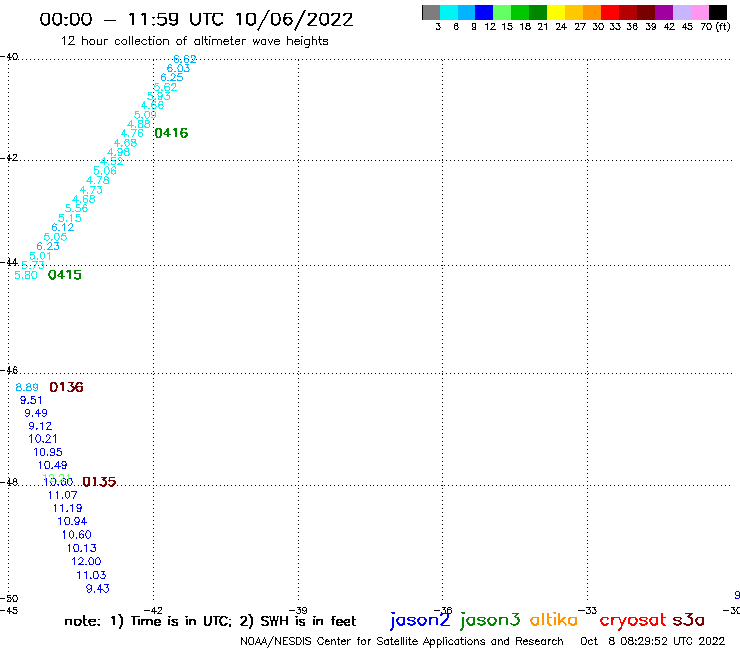
Task: Select wave height value 10.13
Action: tap(82, 549)
